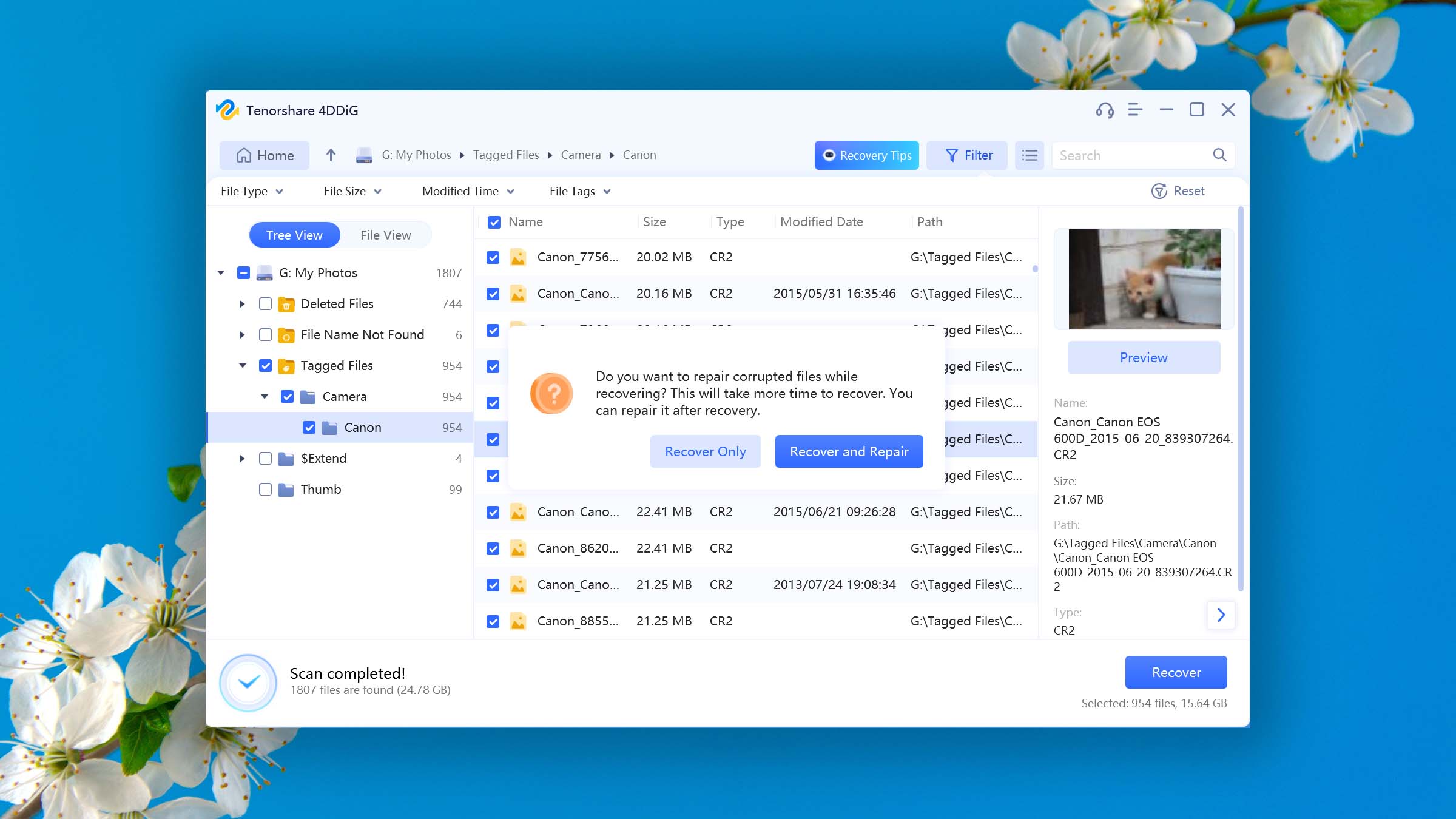This screenshot has height=819, width=1456.
Task: Click image icon of Canon_7756 file
Action: (517, 257)
